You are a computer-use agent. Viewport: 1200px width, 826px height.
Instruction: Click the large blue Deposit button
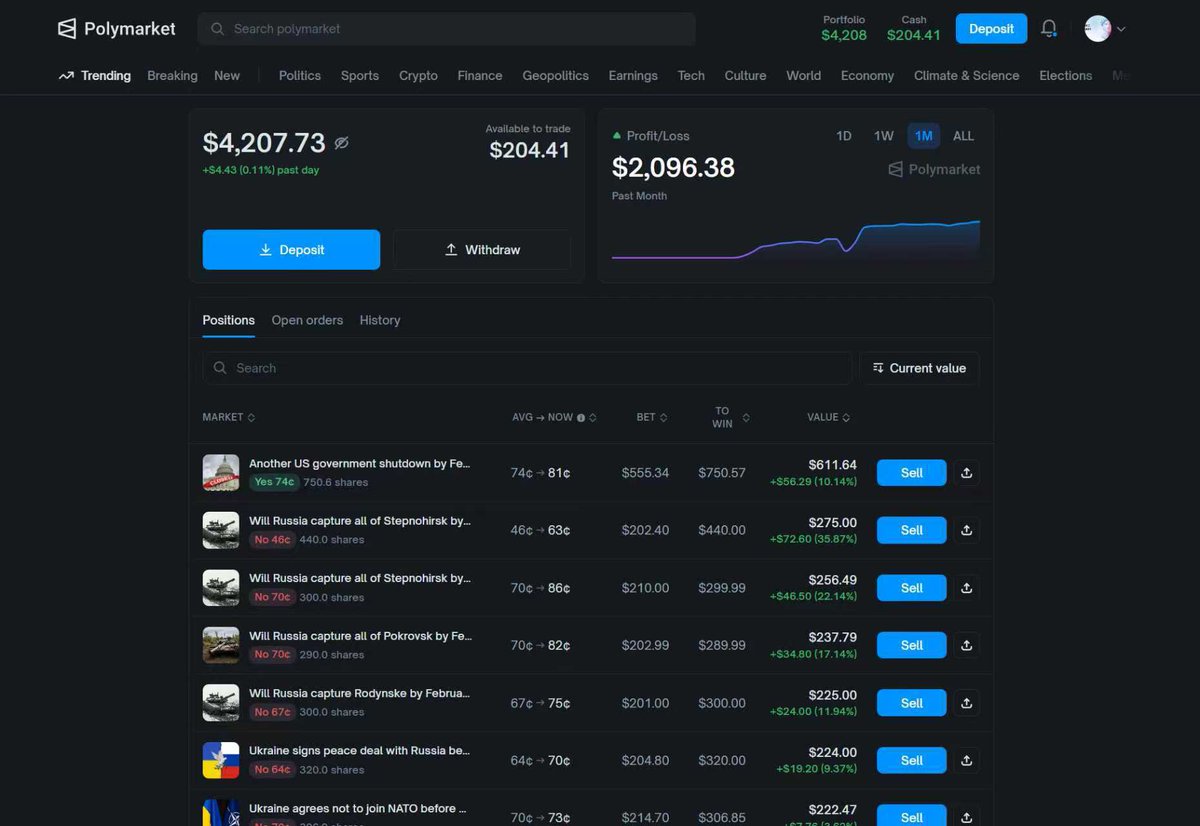tap(291, 250)
